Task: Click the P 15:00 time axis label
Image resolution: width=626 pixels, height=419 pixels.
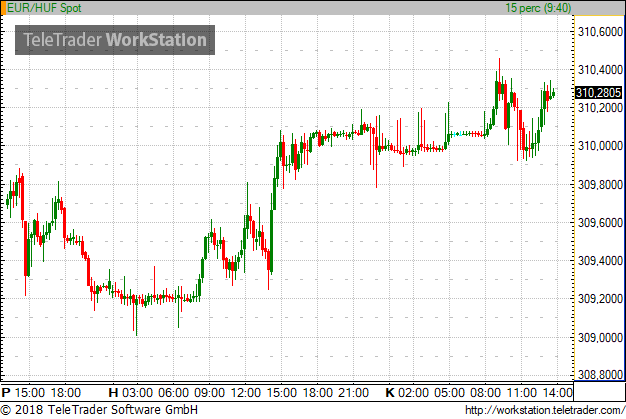Action: coord(23,393)
